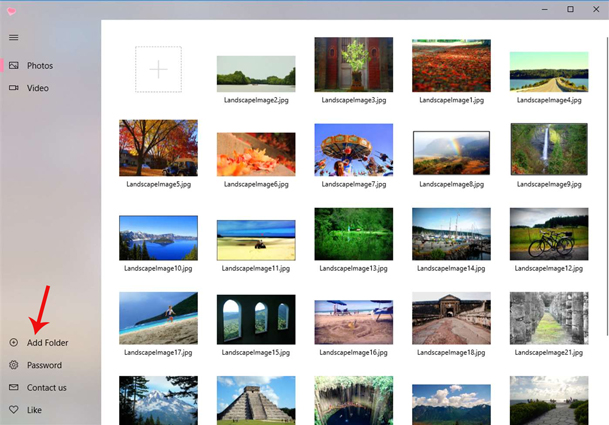Open LandscapeImage2.jpg river thumbnail

(256, 74)
